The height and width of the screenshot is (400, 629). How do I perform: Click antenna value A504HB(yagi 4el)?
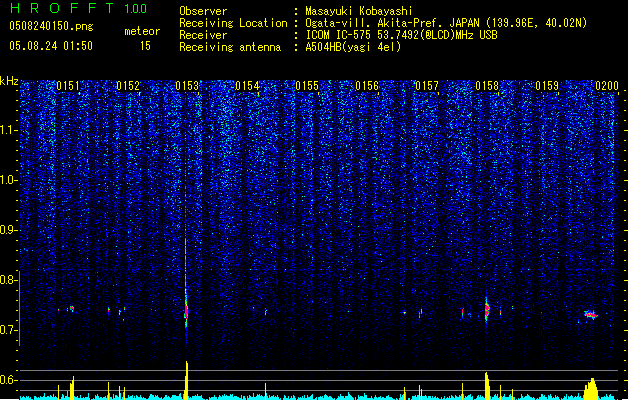coord(353,47)
